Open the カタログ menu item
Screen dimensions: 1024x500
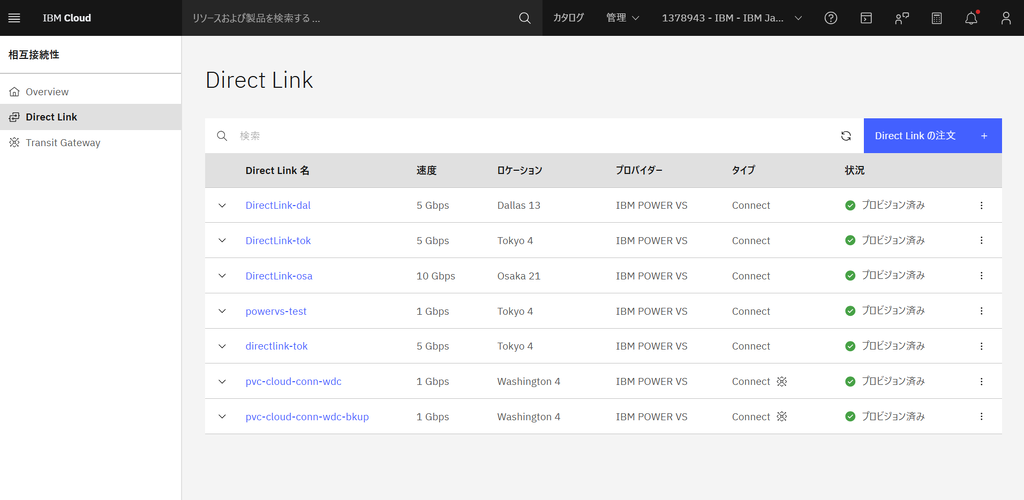click(568, 18)
